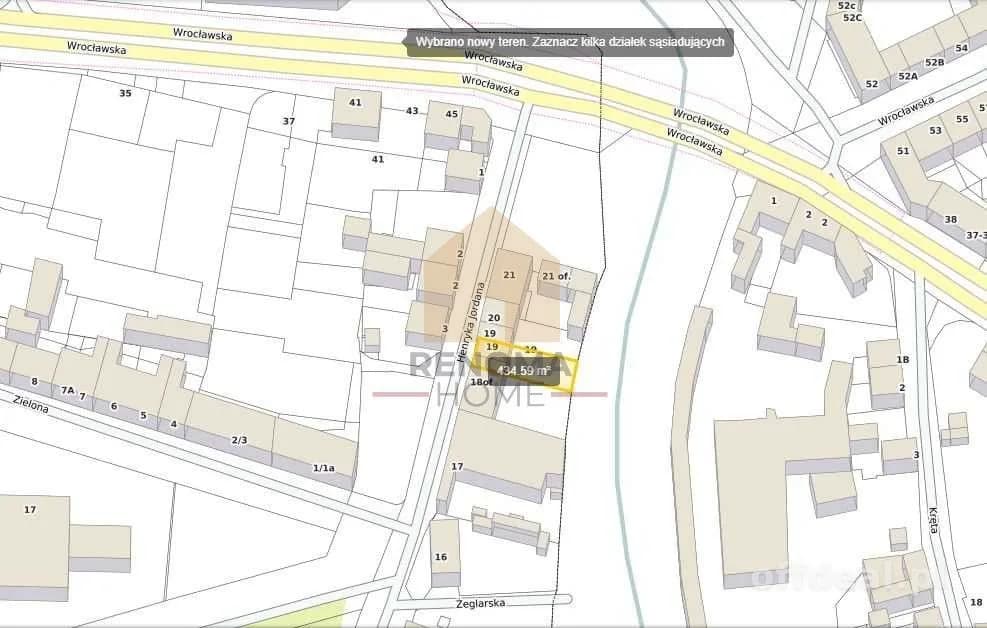Select building 55

pyautogui.click(x=962, y=119)
